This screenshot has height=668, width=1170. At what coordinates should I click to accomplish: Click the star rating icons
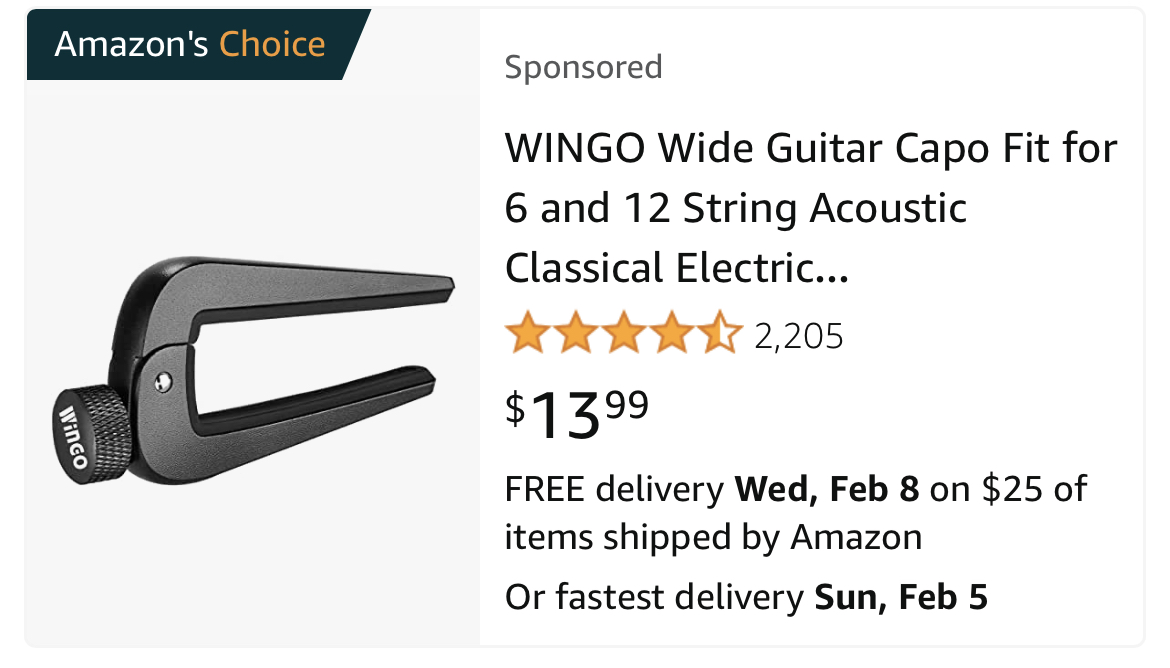pyautogui.click(x=623, y=334)
